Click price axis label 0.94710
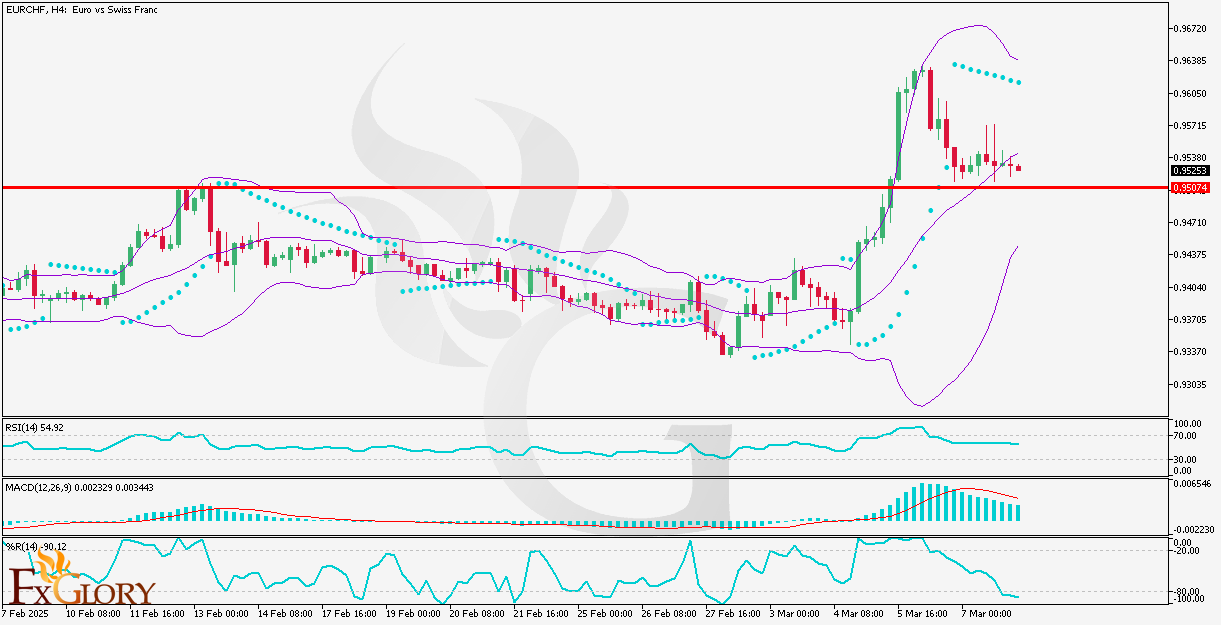1221x625 pixels. pyautogui.click(x=1188, y=223)
